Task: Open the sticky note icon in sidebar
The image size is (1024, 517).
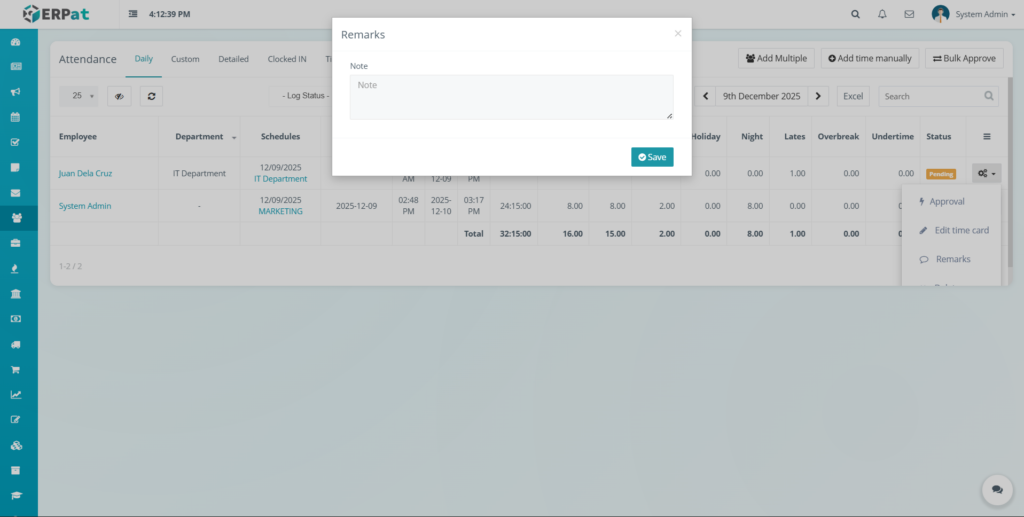Action: [16, 168]
